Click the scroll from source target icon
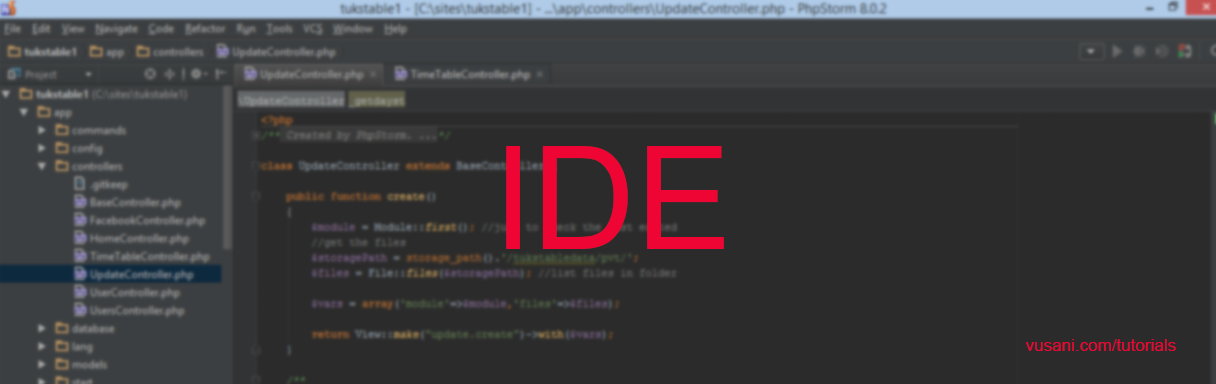 (x=150, y=74)
